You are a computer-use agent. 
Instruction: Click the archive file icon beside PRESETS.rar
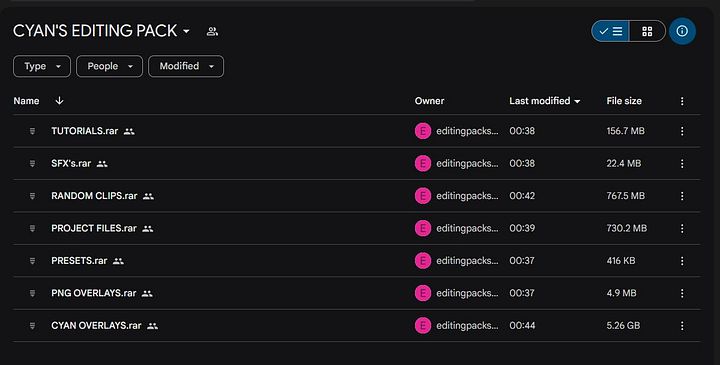32,261
